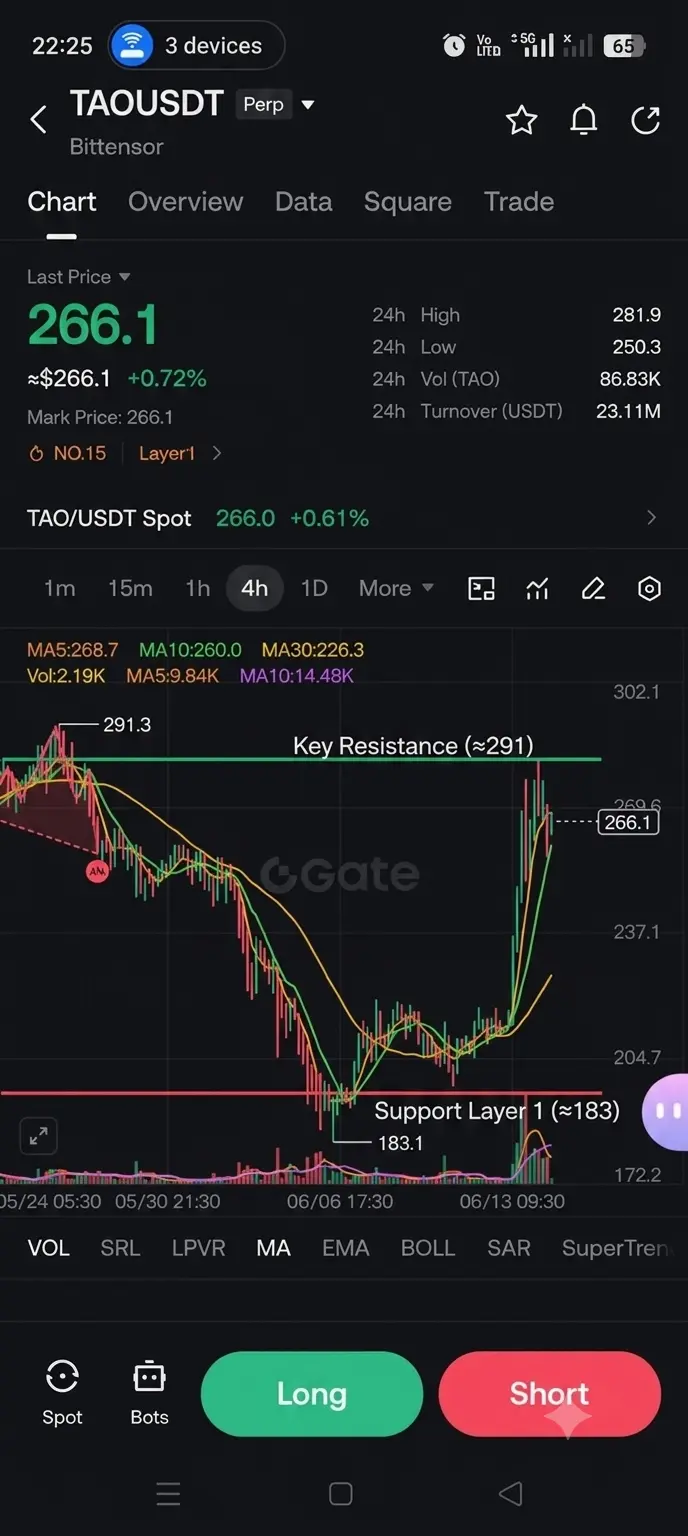Tap the MA30:226.3 legend value
The height and width of the screenshot is (1536, 688).
[x=313, y=650]
